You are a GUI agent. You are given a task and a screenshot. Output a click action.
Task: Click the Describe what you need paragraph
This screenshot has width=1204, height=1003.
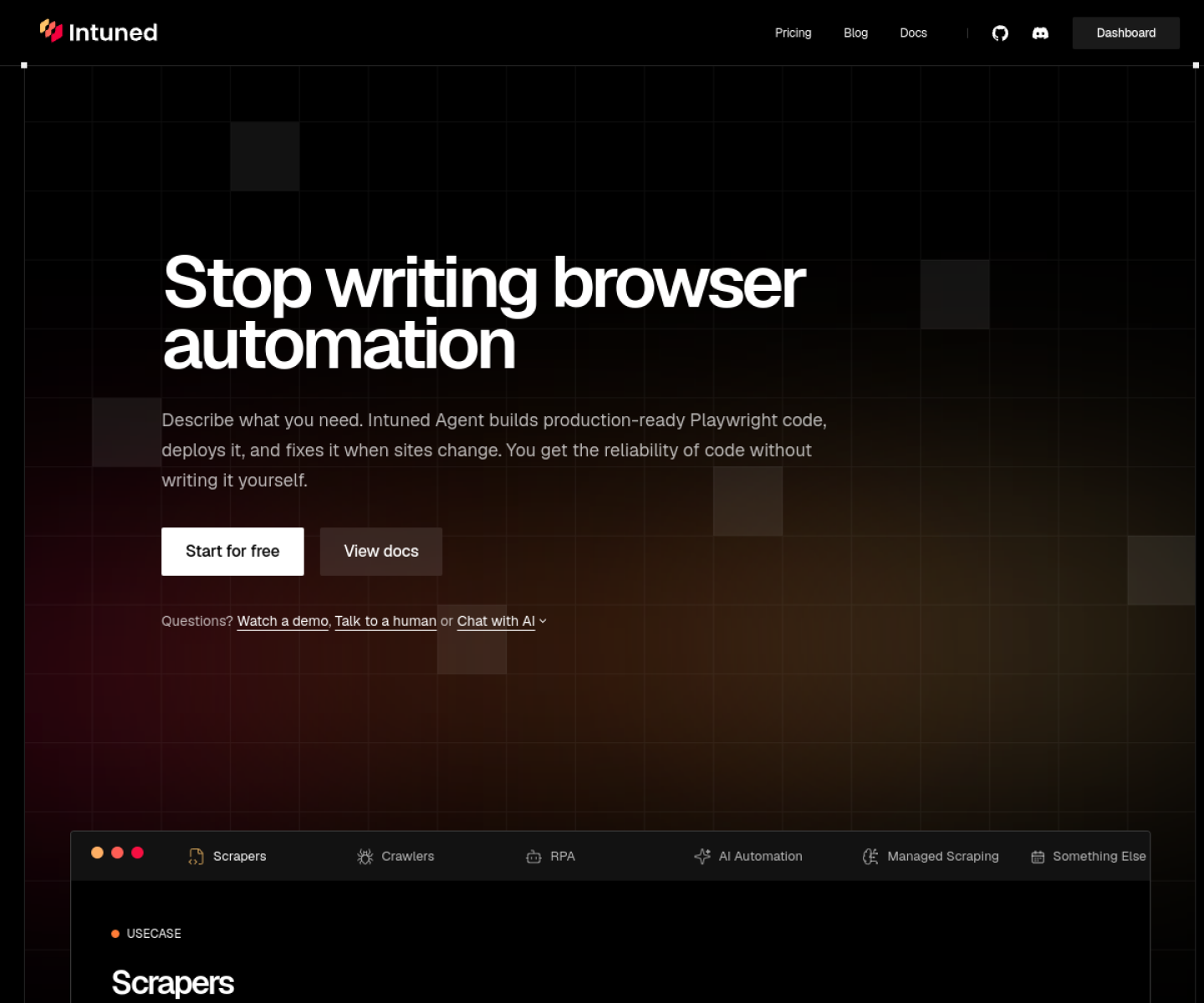[x=494, y=450]
